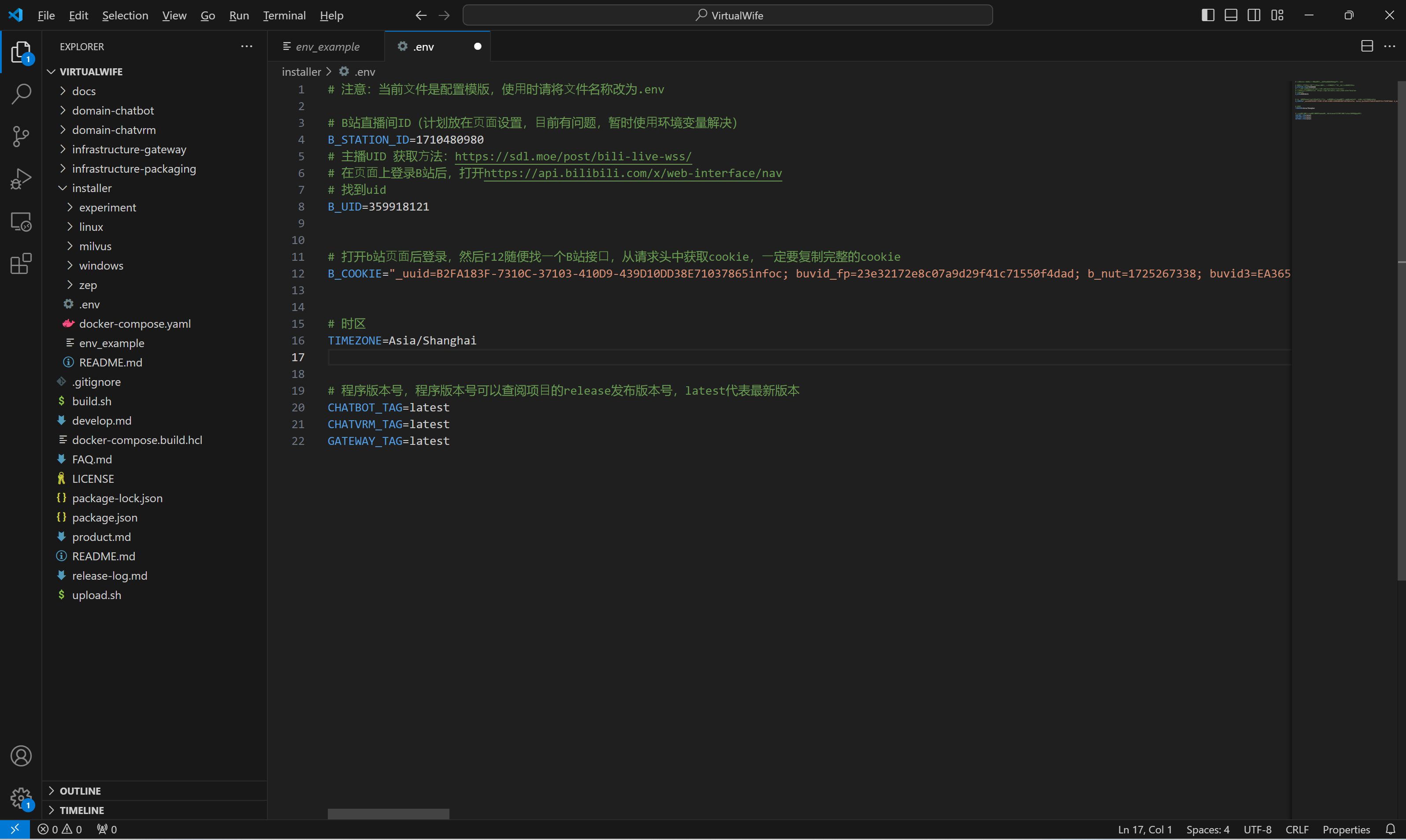
Task: Click the split editor icon
Action: (x=1367, y=46)
